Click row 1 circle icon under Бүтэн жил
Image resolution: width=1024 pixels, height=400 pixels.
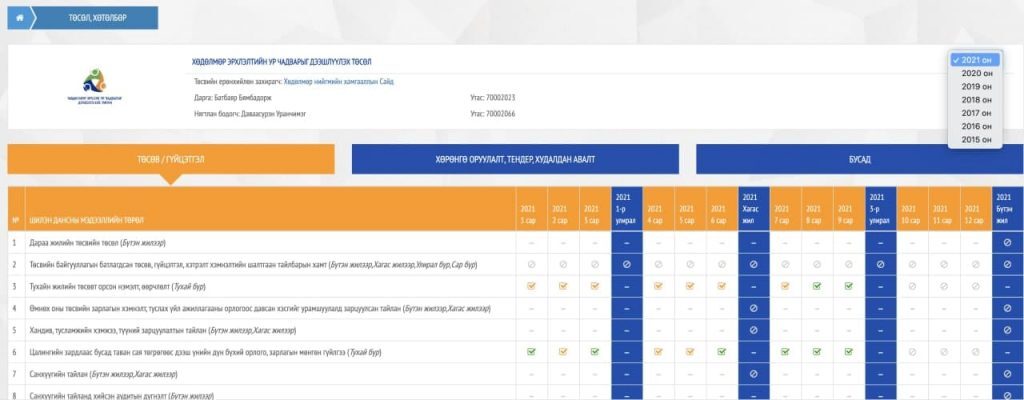tap(1007, 242)
